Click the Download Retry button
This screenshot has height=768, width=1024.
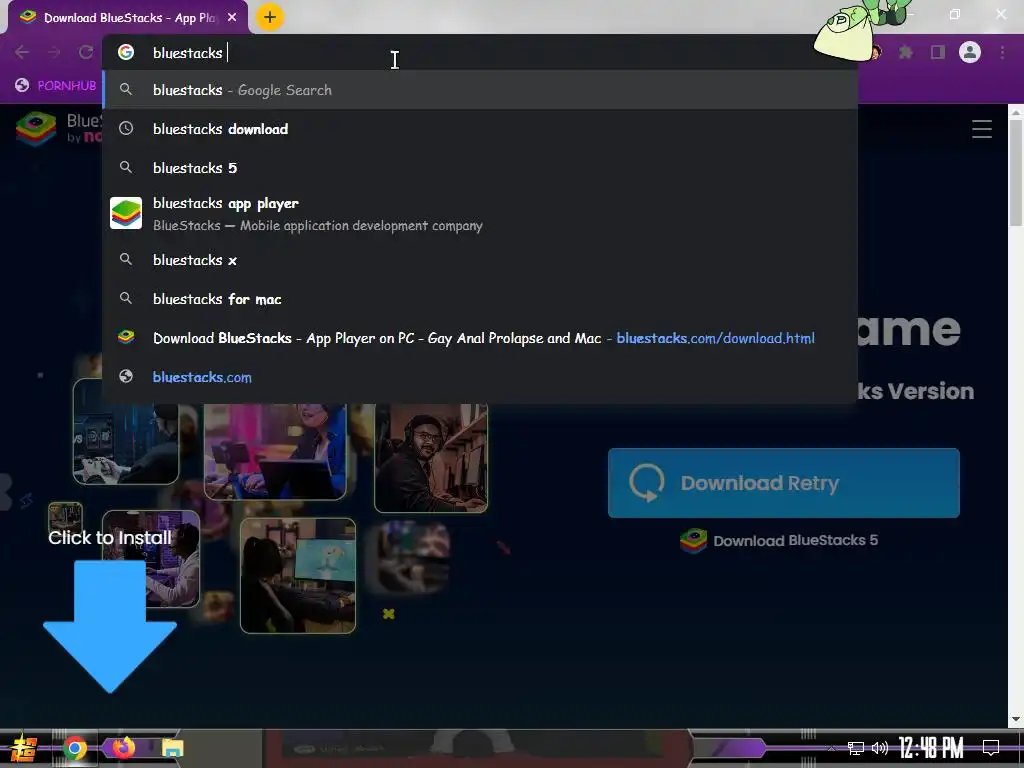tap(784, 483)
